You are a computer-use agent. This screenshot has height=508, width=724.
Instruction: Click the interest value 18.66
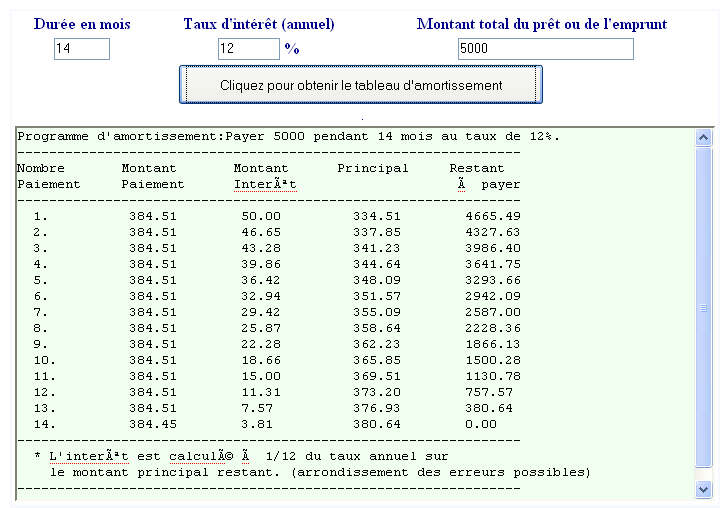pyautogui.click(x=261, y=360)
